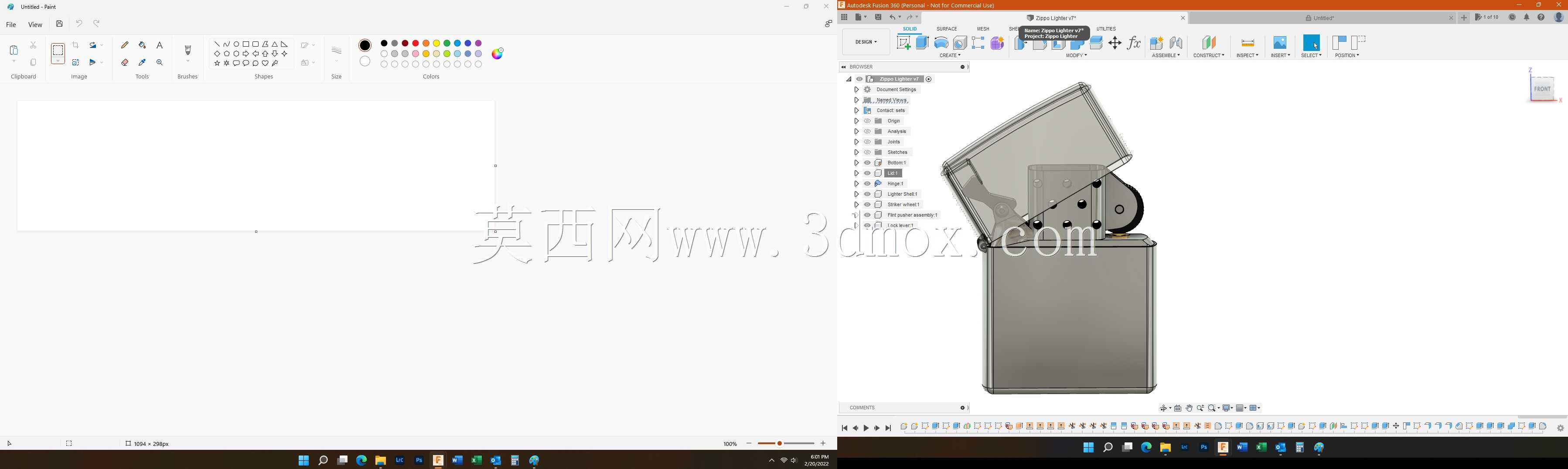The height and width of the screenshot is (469, 1568).
Task: Click the FRONT face of the ViewCube
Action: (1542, 89)
